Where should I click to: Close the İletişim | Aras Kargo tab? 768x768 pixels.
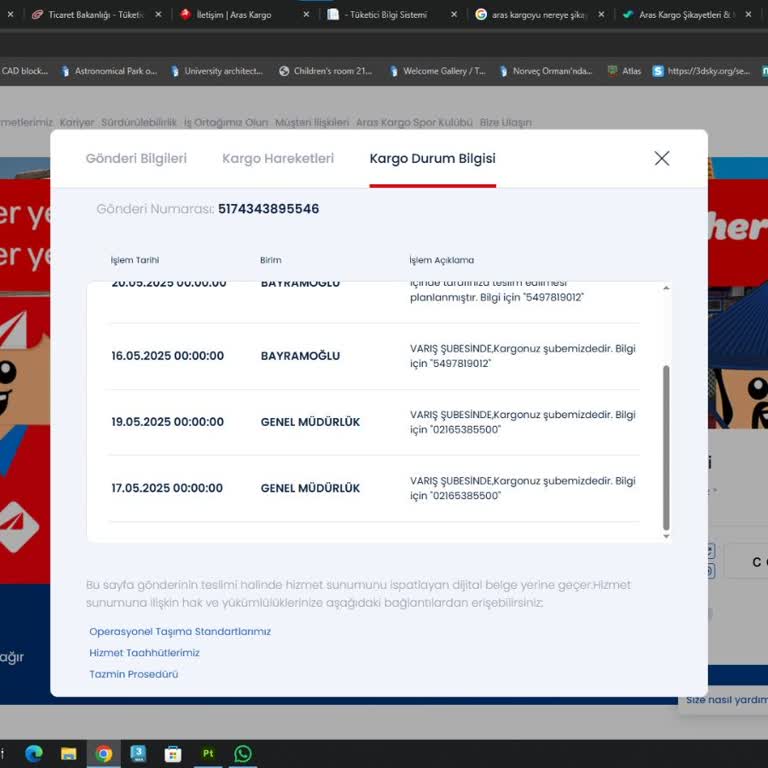306,15
